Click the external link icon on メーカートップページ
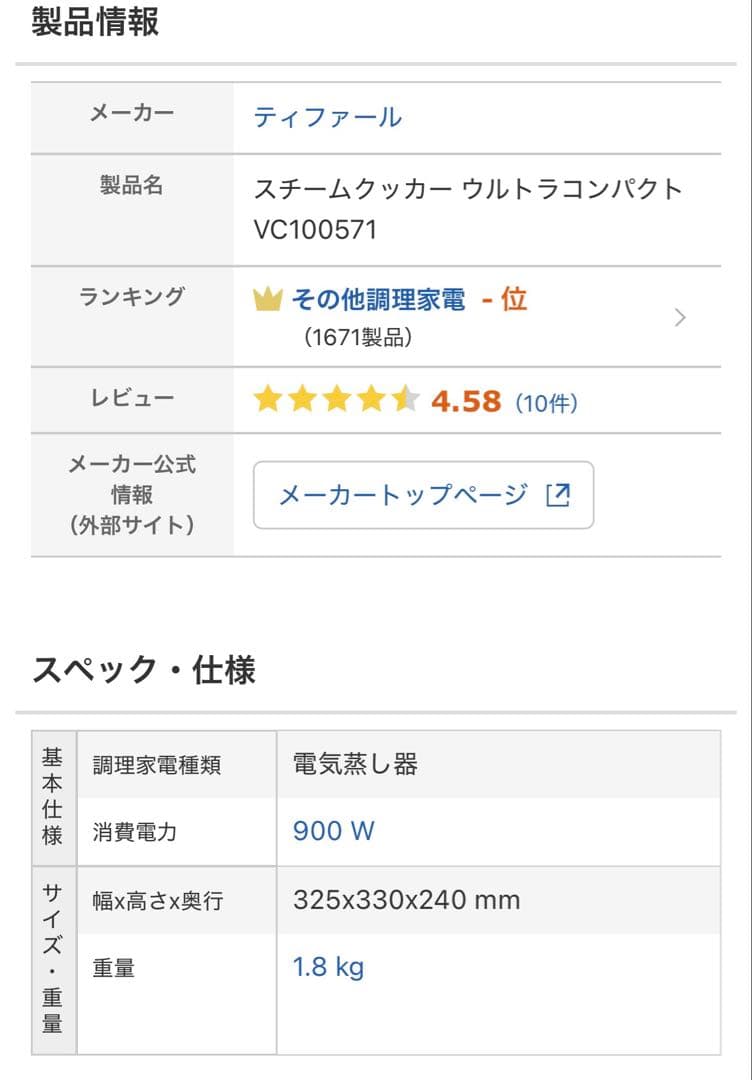Screen dimensions: 752x1080 (558, 495)
